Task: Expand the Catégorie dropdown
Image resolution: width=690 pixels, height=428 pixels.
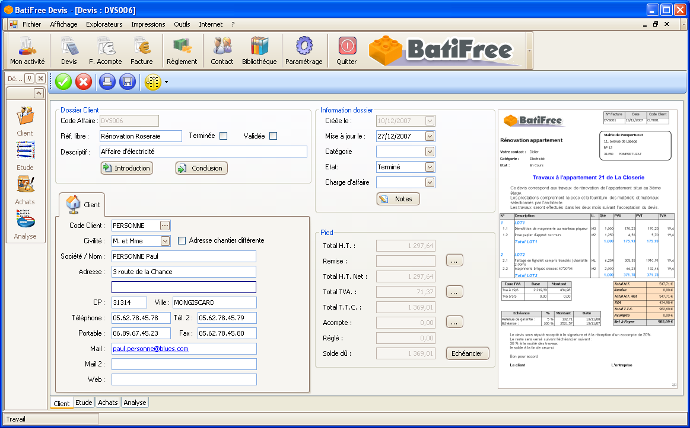Action: 429,151
